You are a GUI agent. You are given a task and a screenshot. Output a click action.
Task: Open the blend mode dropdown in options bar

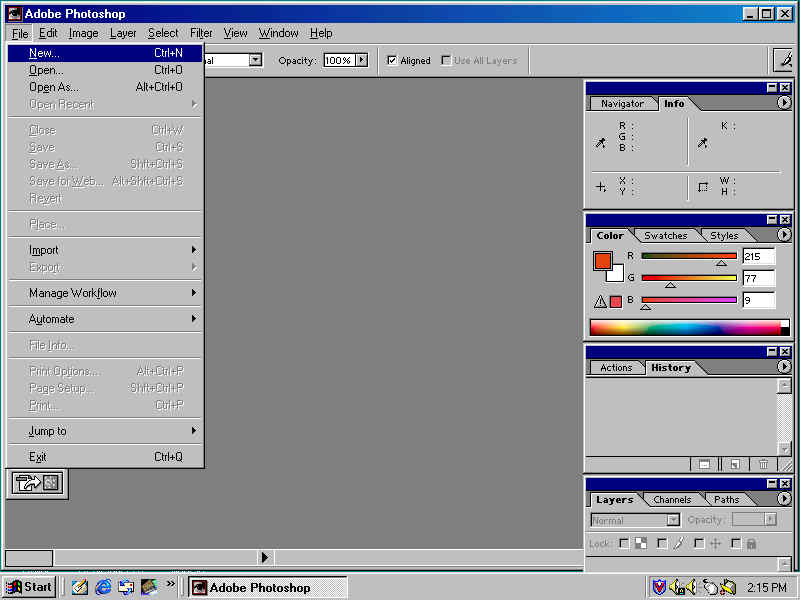pos(256,60)
